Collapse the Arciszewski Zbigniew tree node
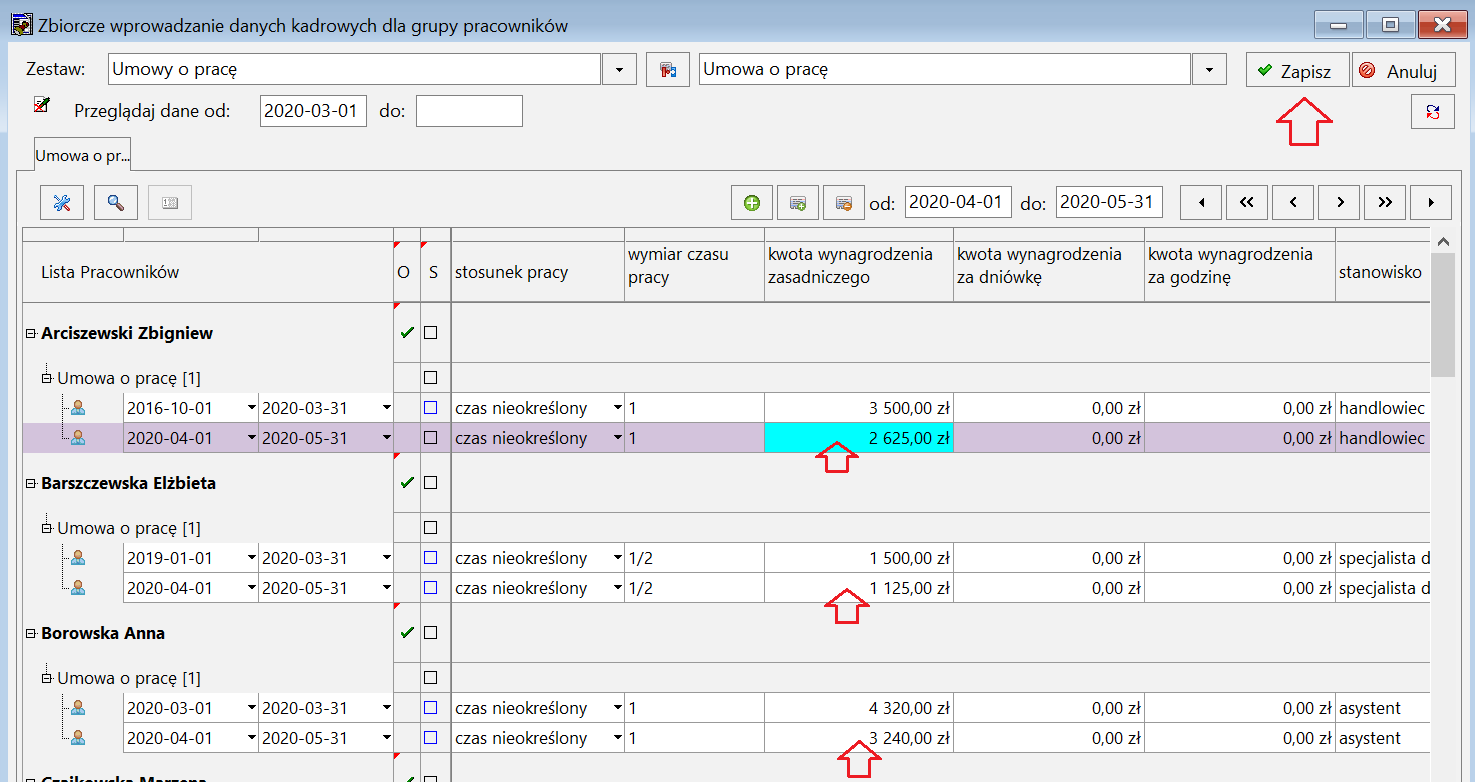1475x782 pixels. coord(31,333)
